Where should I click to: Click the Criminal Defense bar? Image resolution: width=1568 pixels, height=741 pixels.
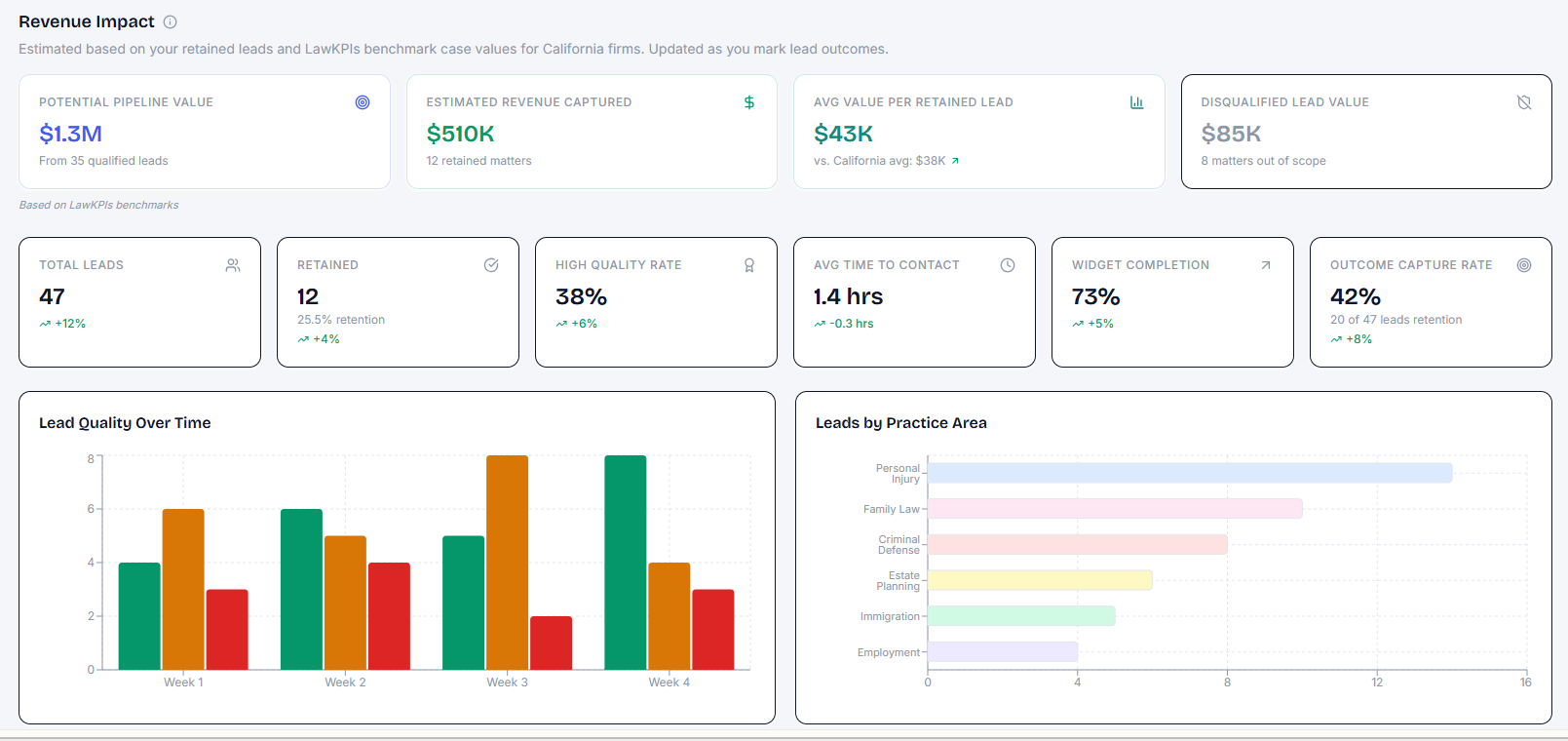1078,544
